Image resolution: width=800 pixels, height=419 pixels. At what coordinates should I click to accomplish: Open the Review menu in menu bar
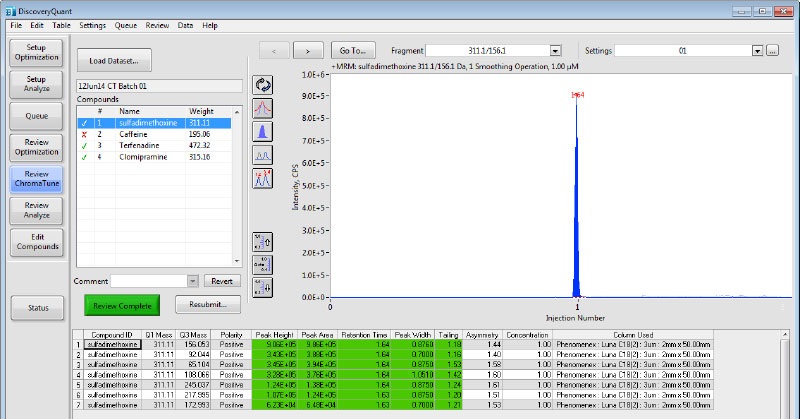point(156,24)
